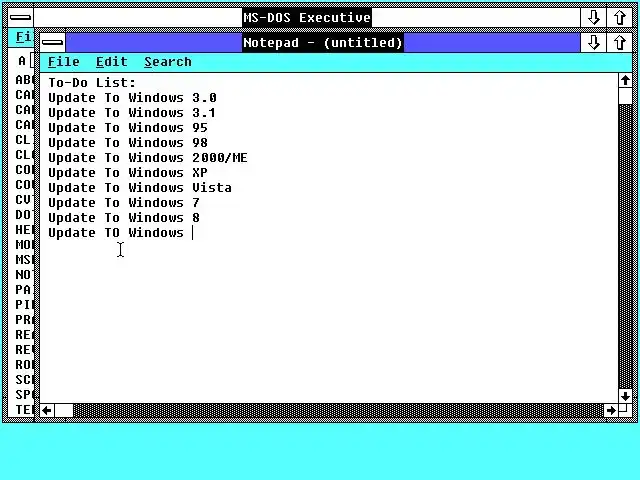
Task: Click the line "Update To Windows XP"
Action: [128, 173]
